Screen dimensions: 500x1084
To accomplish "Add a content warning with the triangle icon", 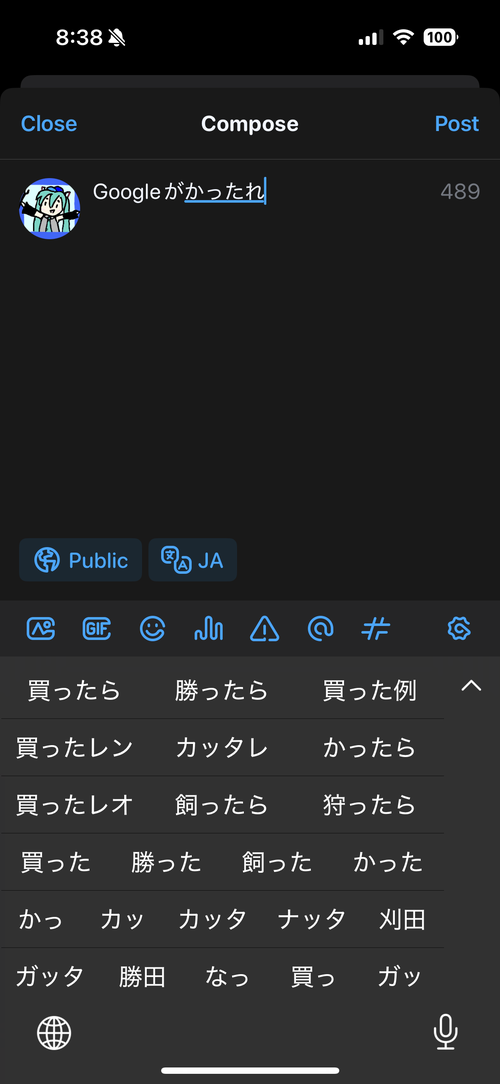I will [264, 628].
